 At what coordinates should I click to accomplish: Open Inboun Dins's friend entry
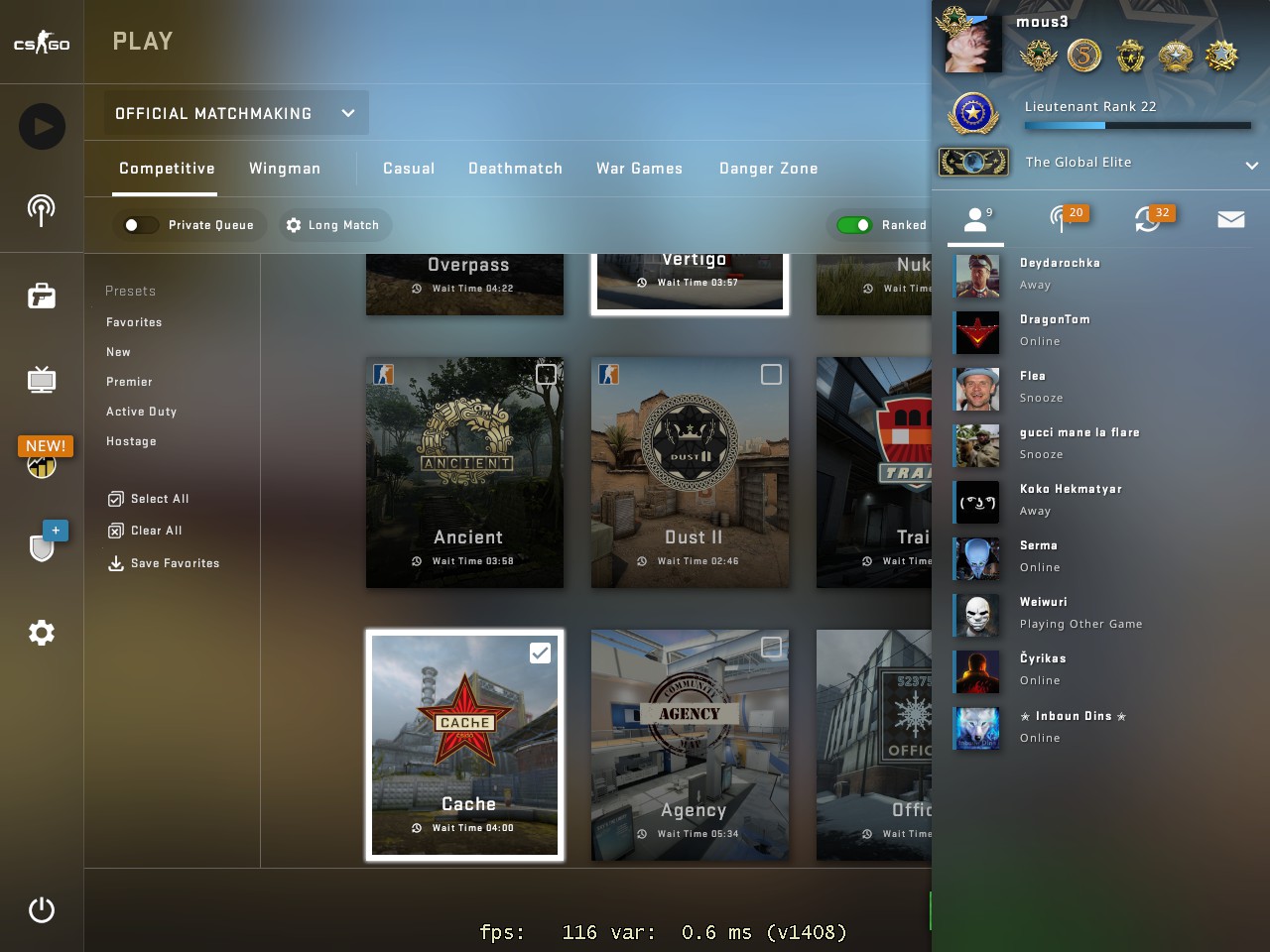(x=1100, y=727)
